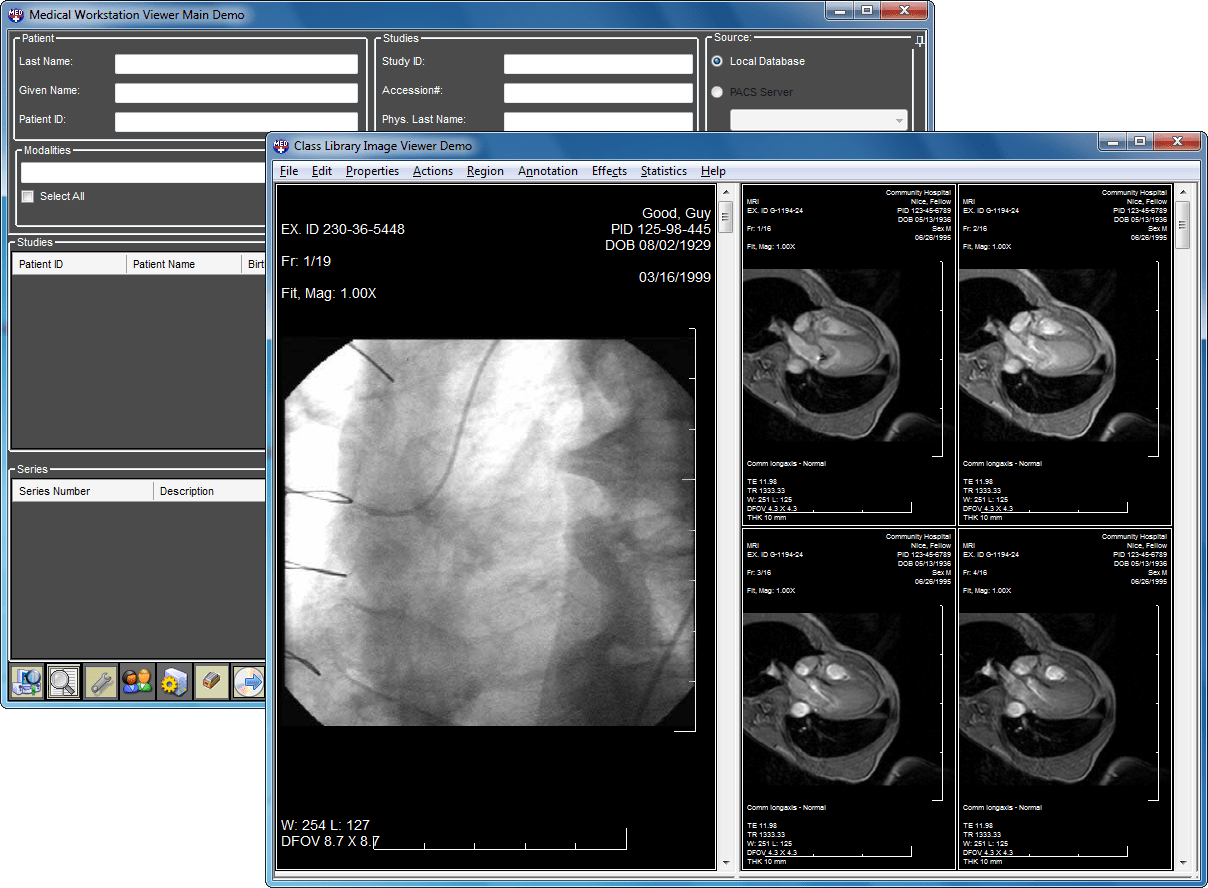Open the Edit menu in Image Viewer

tap(322, 171)
